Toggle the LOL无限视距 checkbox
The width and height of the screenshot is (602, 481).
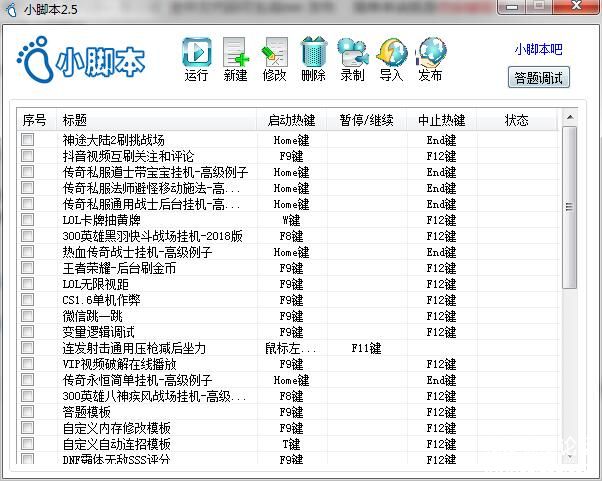(28, 284)
